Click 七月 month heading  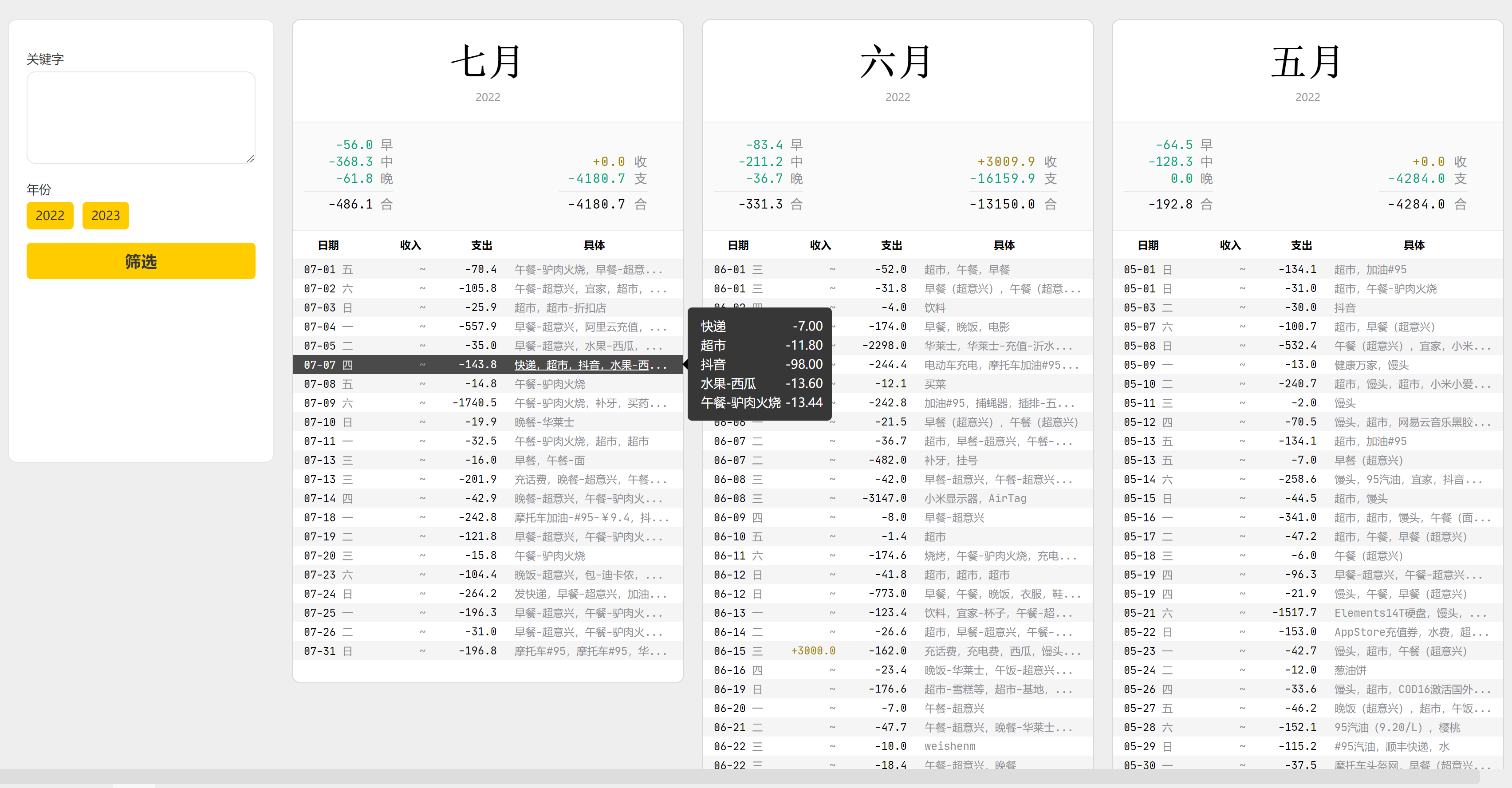[487, 62]
